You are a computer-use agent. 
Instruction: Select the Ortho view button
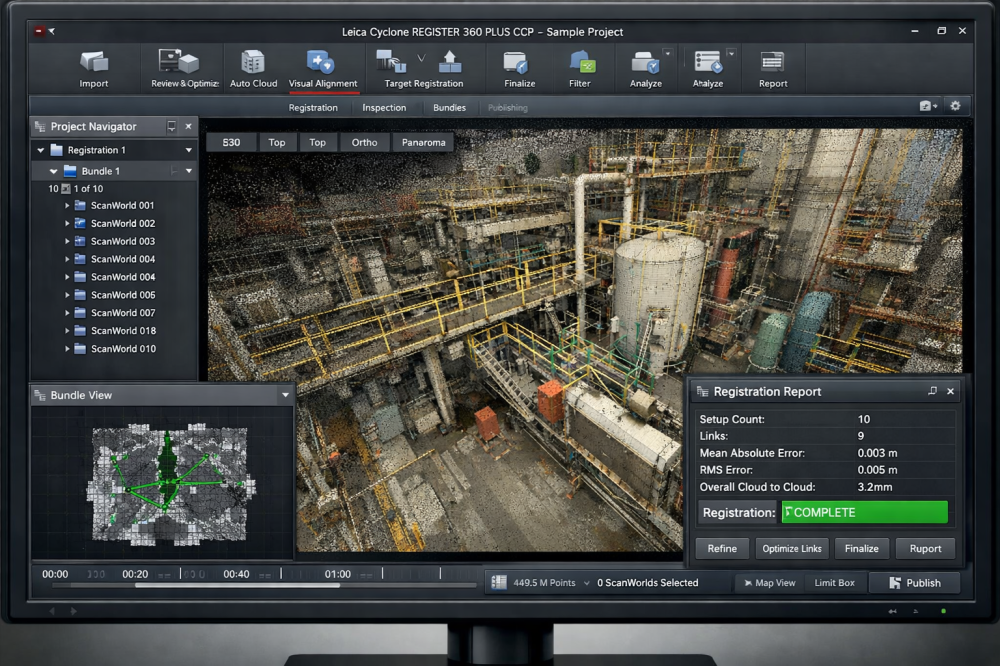pyautogui.click(x=364, y=142)
